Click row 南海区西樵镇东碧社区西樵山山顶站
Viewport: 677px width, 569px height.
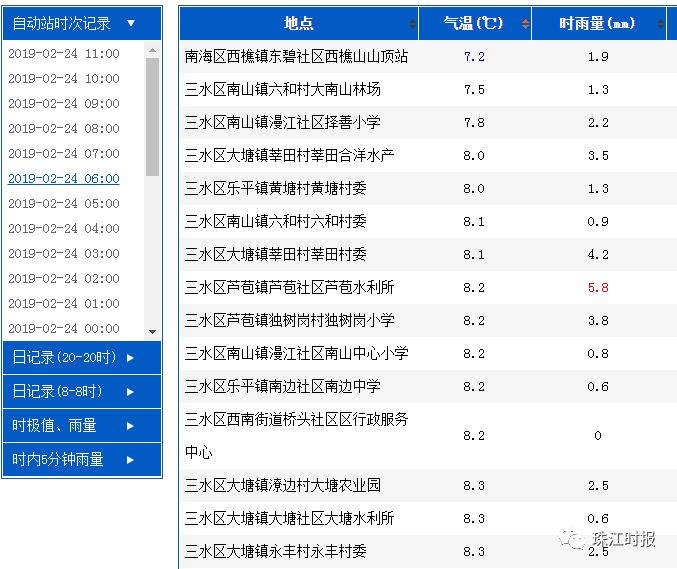pos(428,57)
